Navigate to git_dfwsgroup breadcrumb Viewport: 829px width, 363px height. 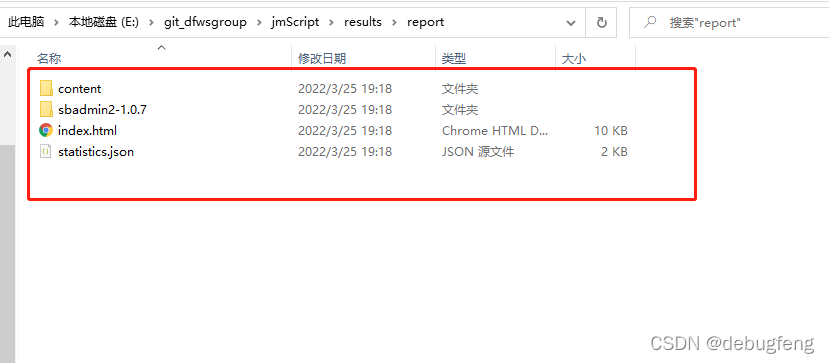click(205, 22)
